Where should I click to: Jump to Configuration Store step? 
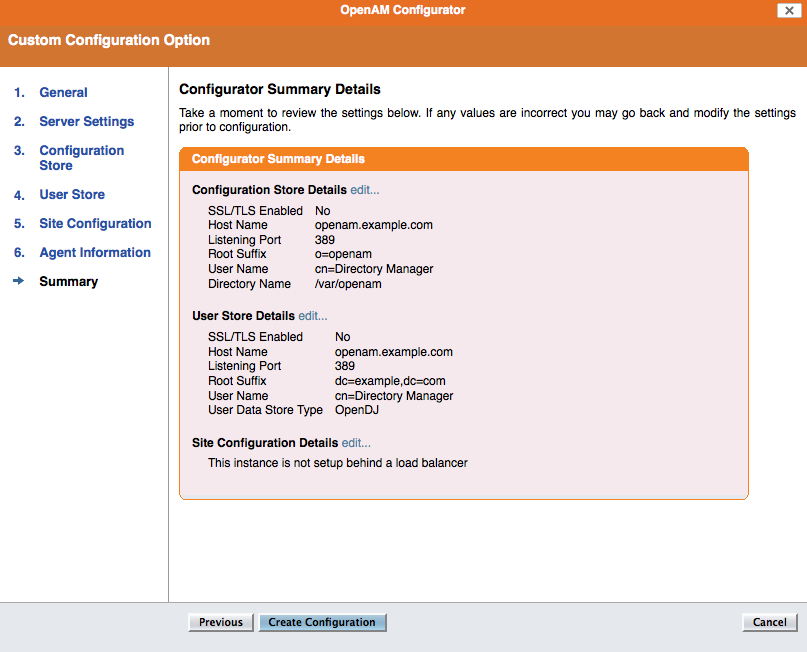coord(82,158)
